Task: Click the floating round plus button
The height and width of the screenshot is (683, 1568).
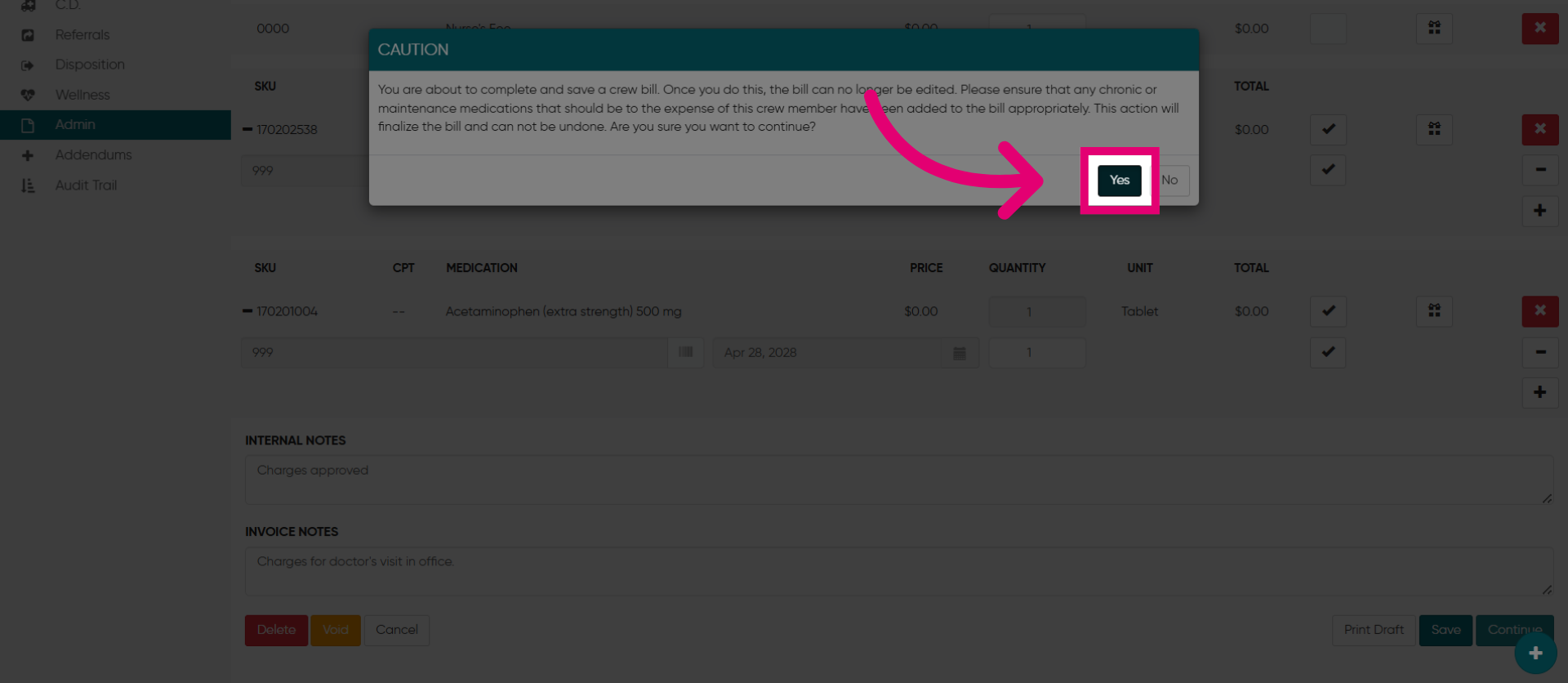Action: pyautogui.click(x=1535, y=653)
